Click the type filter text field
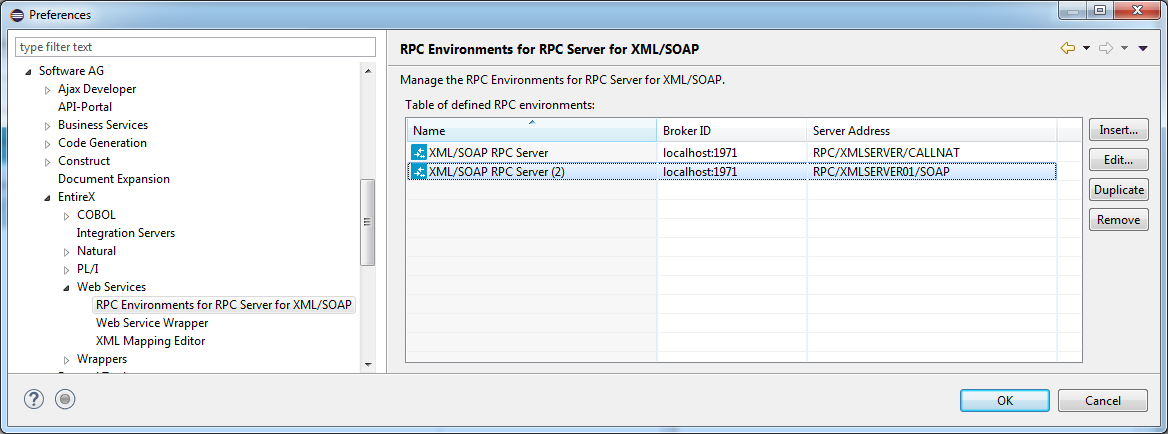This screenshot has width=1168, height=434. (x=195, y=46)
